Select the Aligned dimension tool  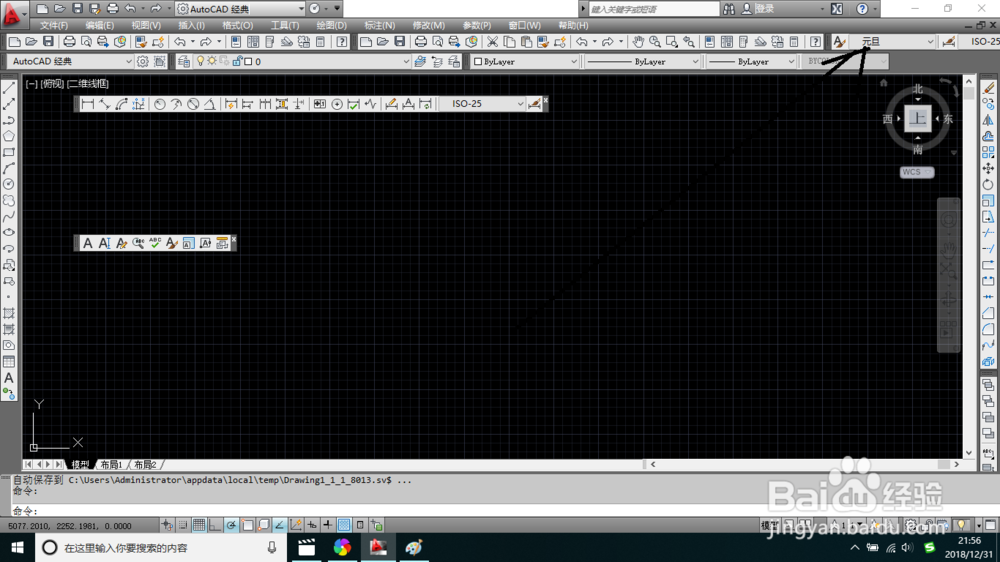click(105, 104)
